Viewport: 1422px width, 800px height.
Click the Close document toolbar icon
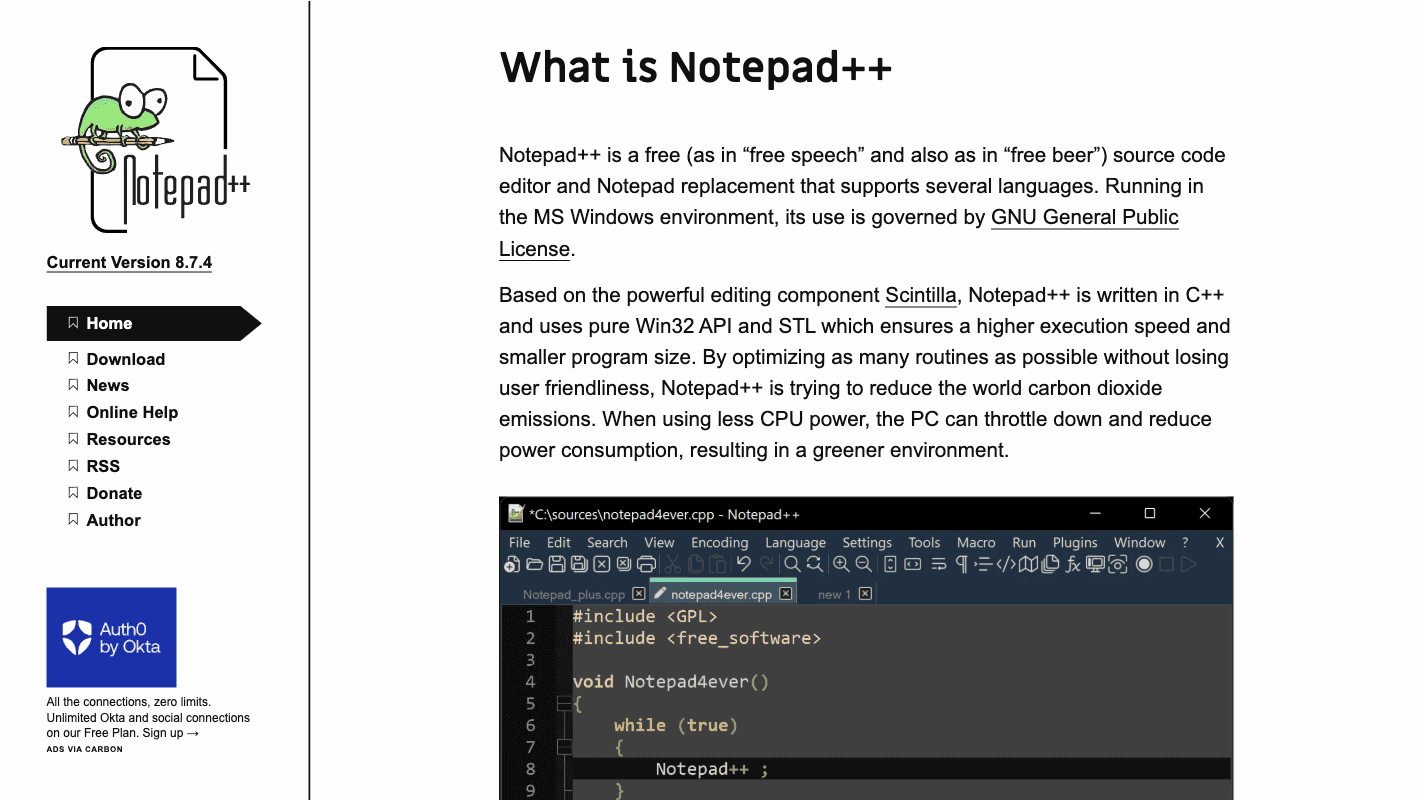[x=602, y=564]
